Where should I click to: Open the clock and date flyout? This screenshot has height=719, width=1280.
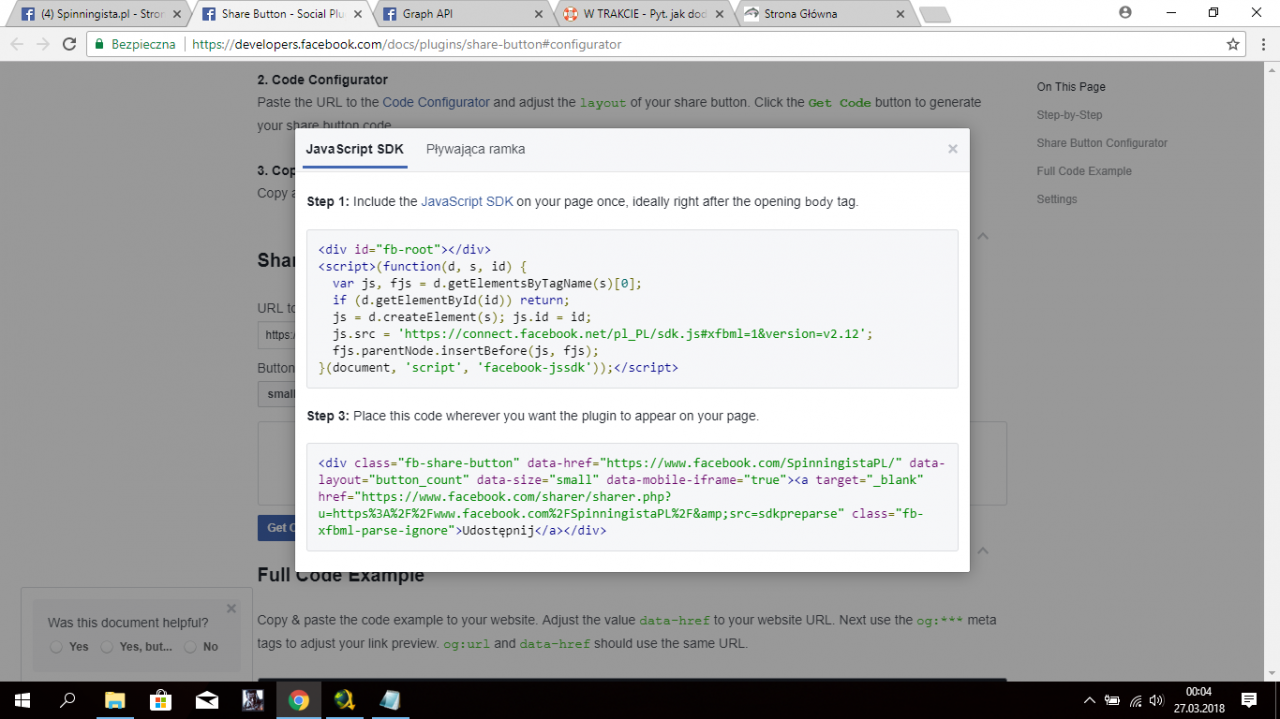tap(1198, 700)
